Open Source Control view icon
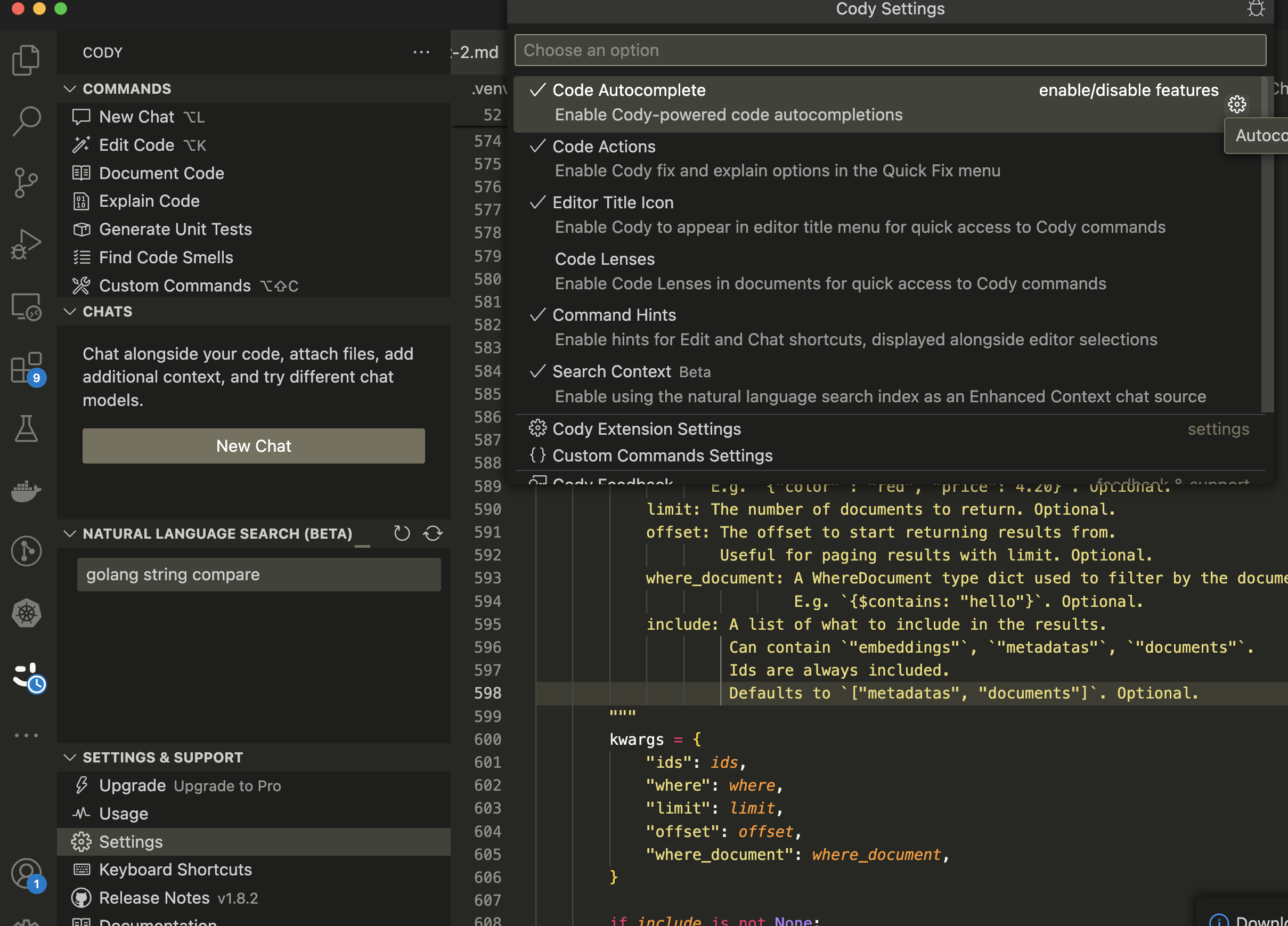Screen dimensions: 1288x926 click(x=26, y=182)
